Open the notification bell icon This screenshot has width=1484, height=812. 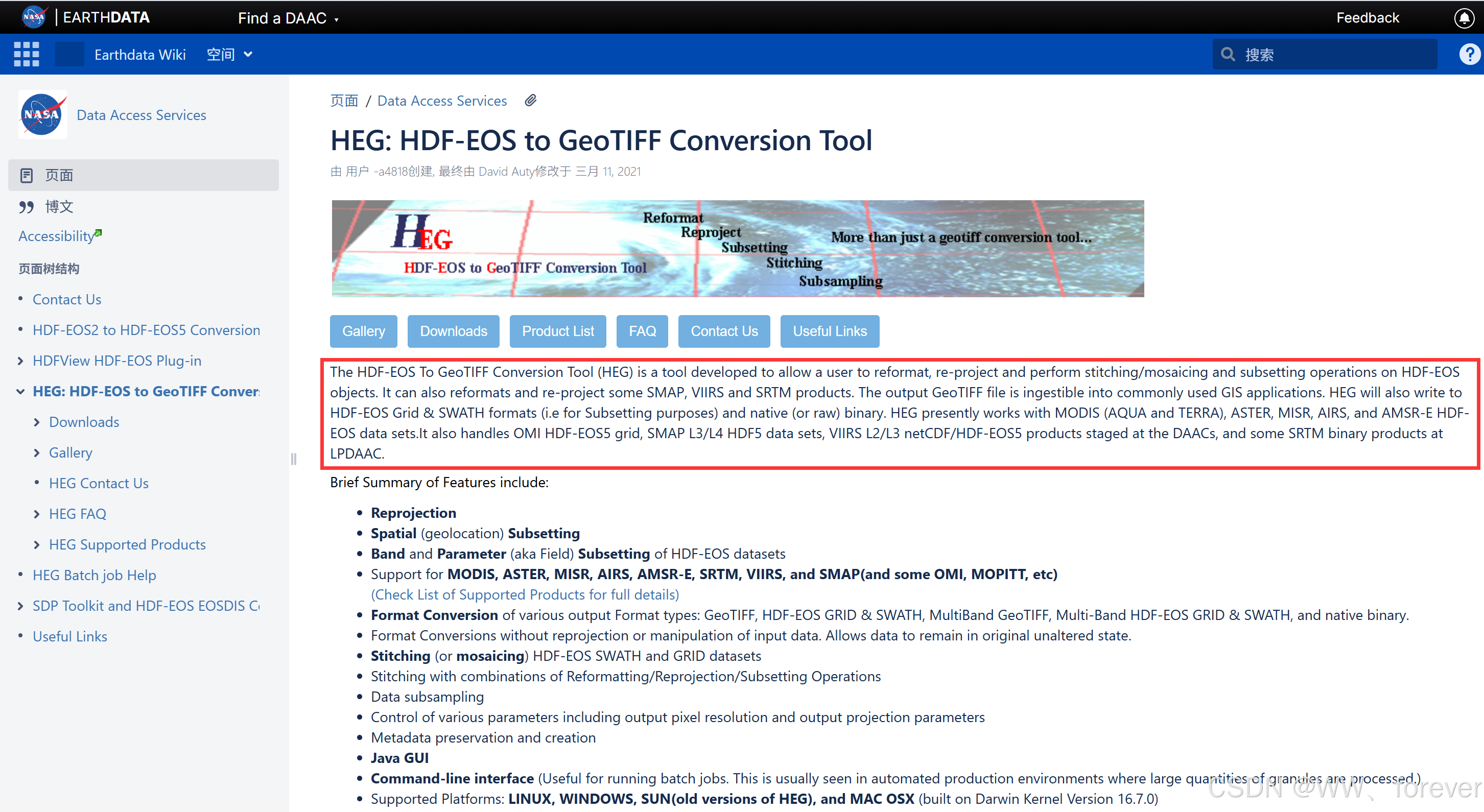pos(1464,18)
